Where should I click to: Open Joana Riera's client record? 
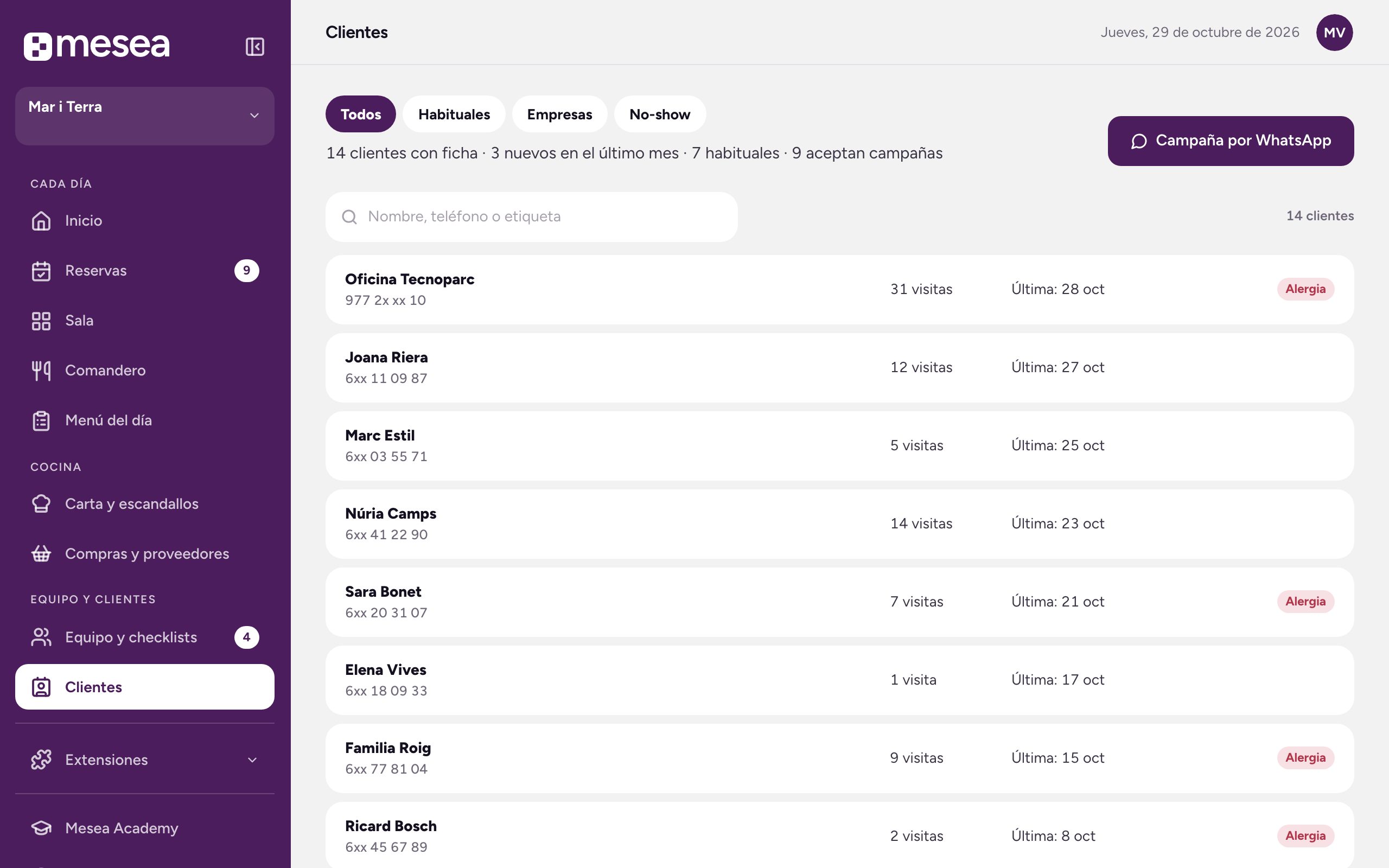click(x=840, y=368)
